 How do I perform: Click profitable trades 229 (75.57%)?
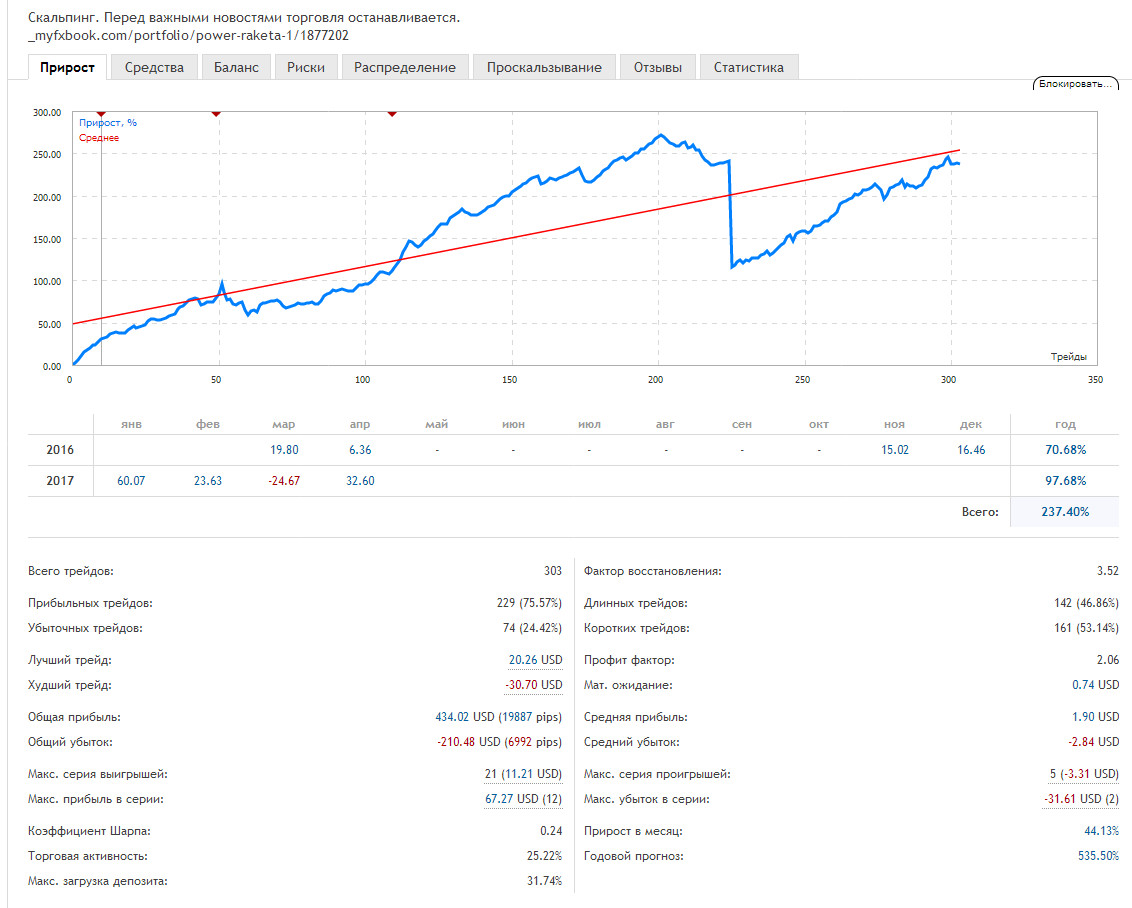click(529, 603)
